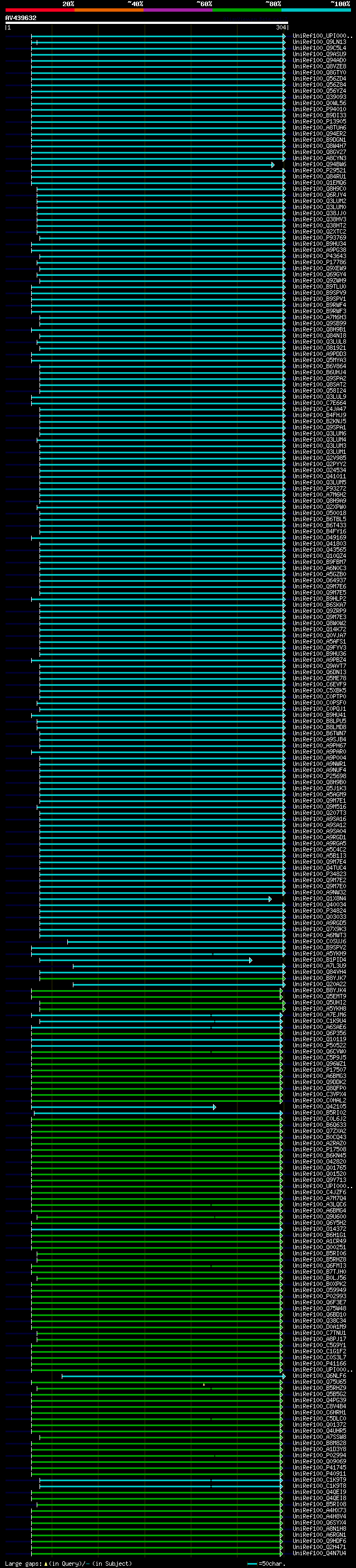Select hit label UniRef100_A9NW32
Screen dimensions: 356x1568
click(x=319, y=892)
